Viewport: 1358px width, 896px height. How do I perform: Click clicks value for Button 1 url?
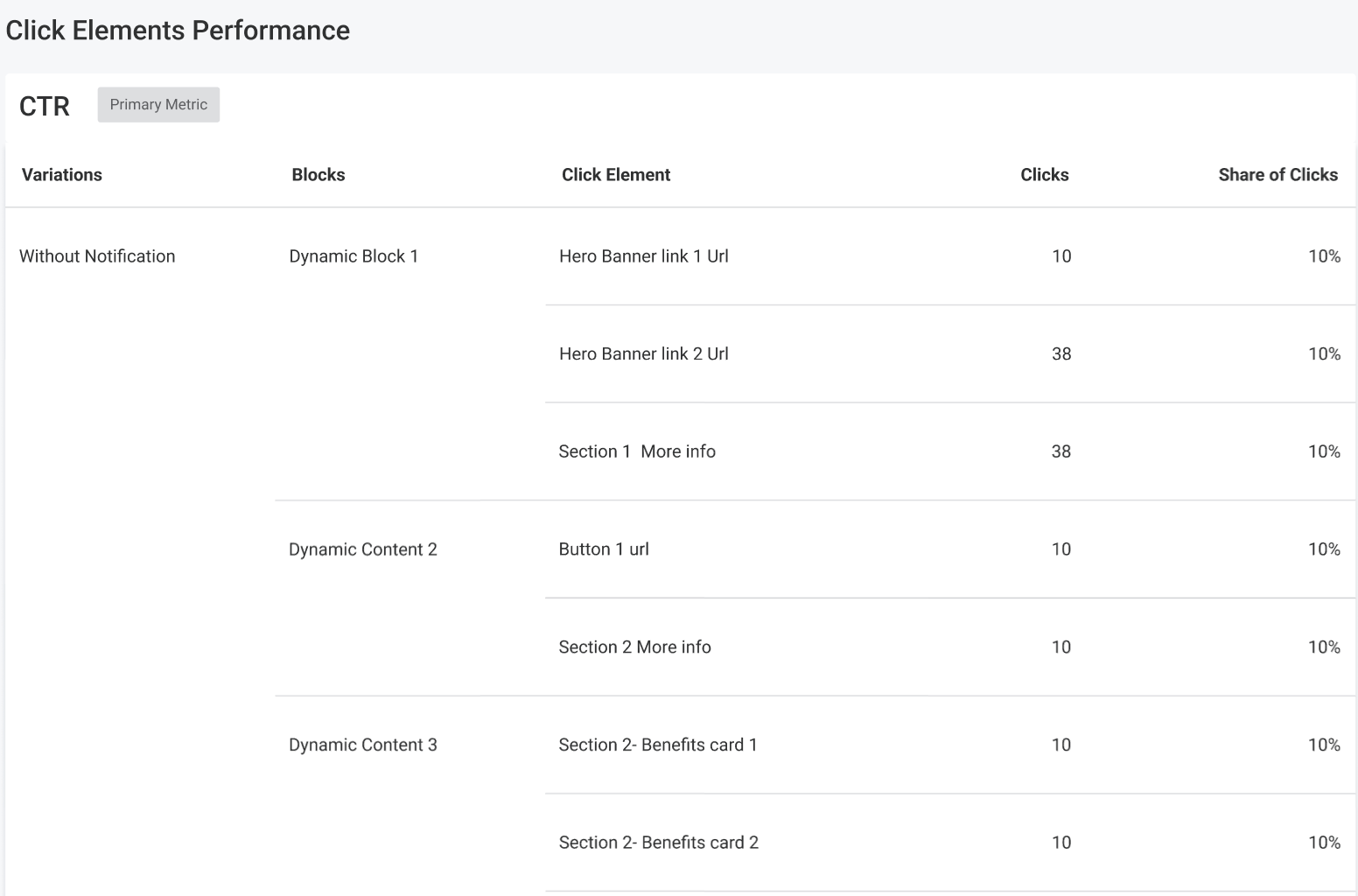tap(1061, 549)
